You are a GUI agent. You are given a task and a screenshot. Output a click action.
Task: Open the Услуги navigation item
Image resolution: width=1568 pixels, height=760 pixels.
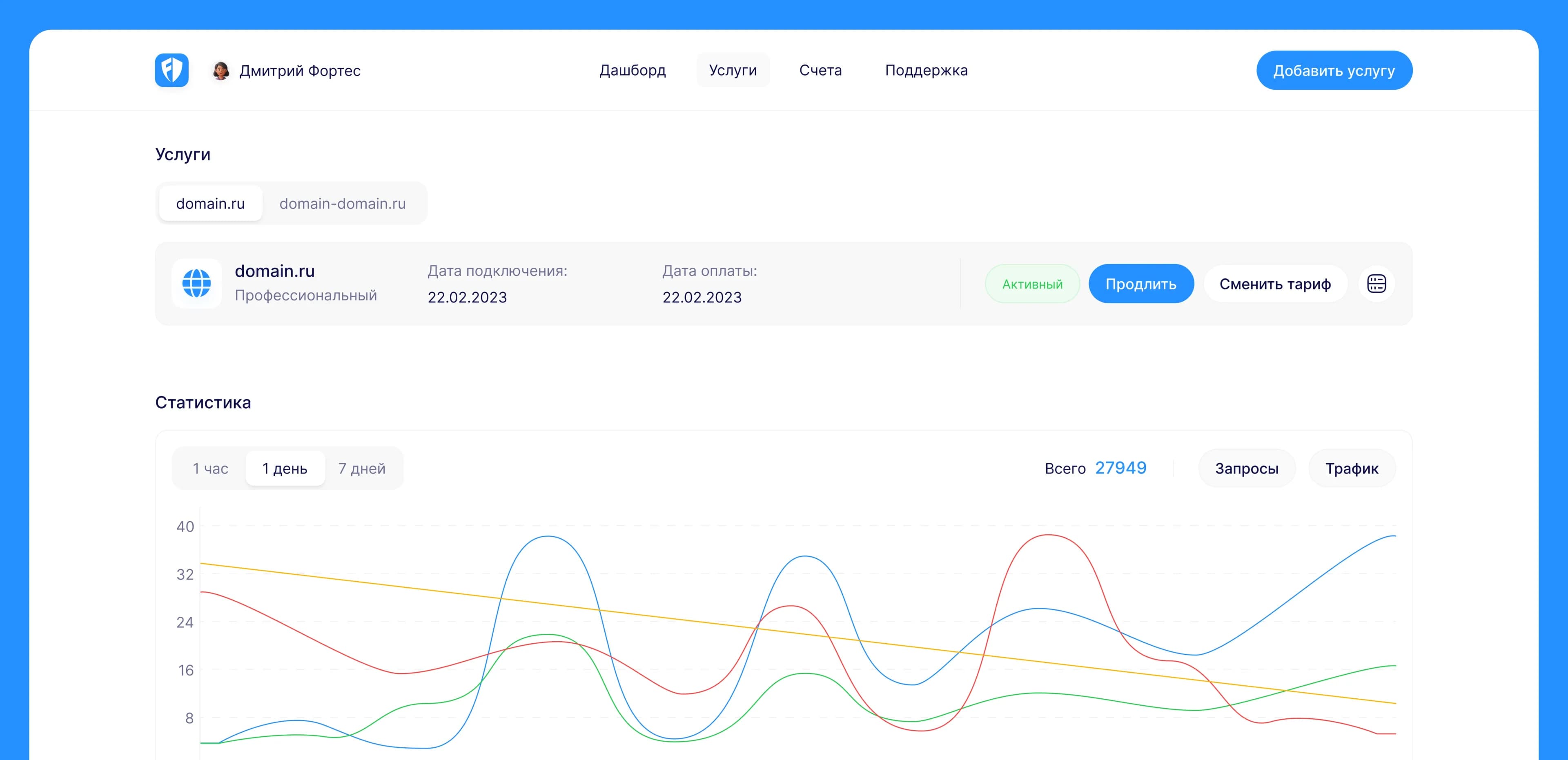coord(733,71)
